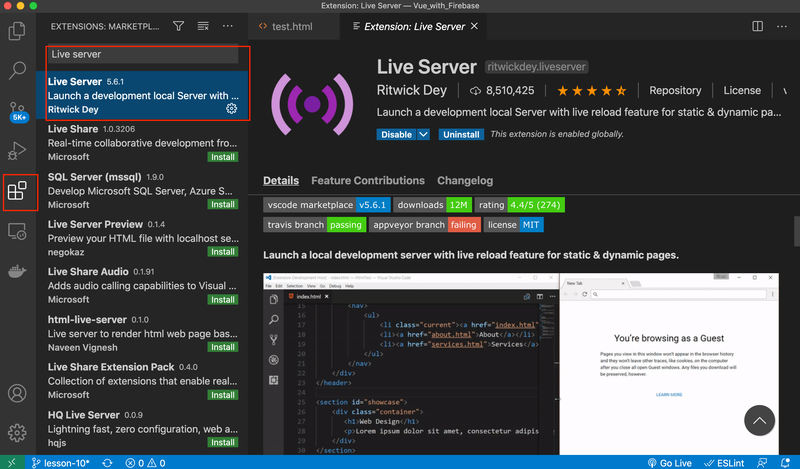Open the Repository link

pos(675,90)
